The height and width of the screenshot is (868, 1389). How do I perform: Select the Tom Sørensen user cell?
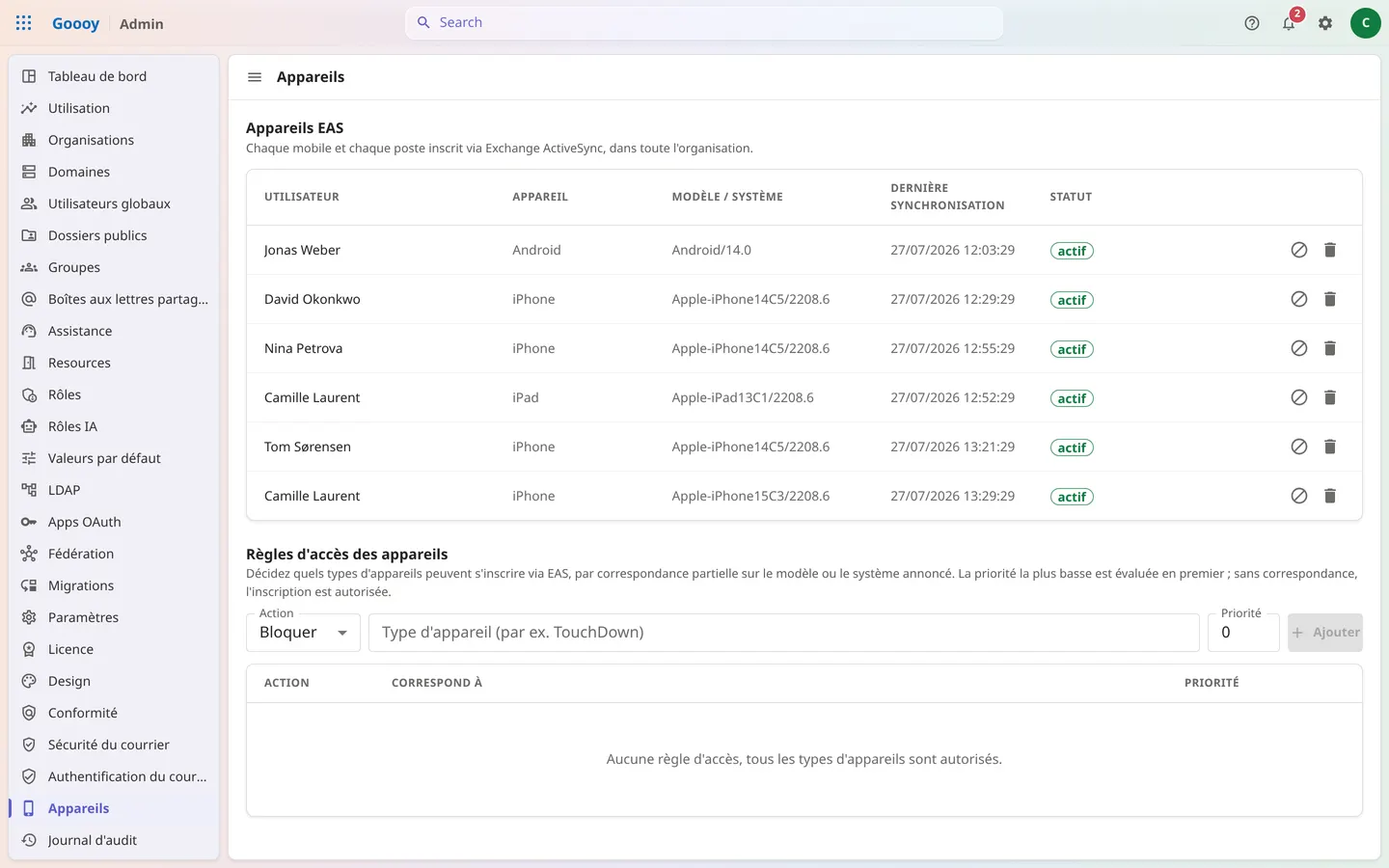[308, 447]
